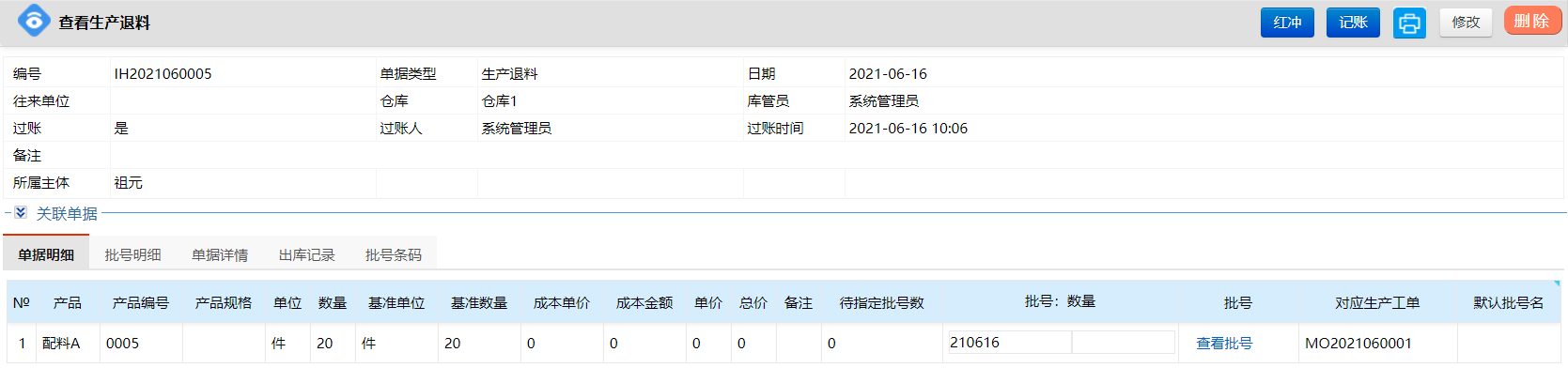This screenshot has width=1568, height=368.
Task: Click the empty quantity field beside 210616
Action: pos(1124,343)
